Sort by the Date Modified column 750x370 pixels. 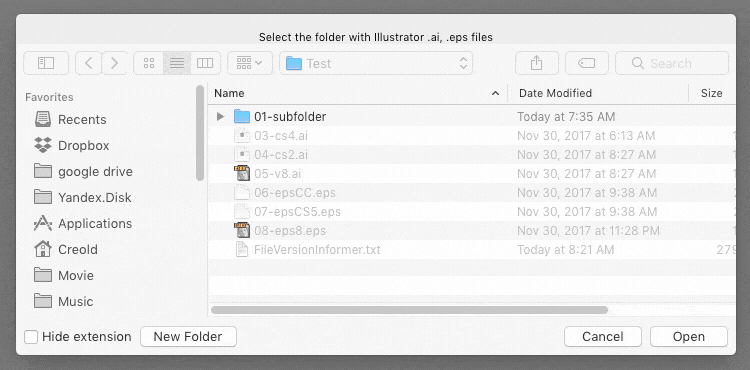pos(598,93)
